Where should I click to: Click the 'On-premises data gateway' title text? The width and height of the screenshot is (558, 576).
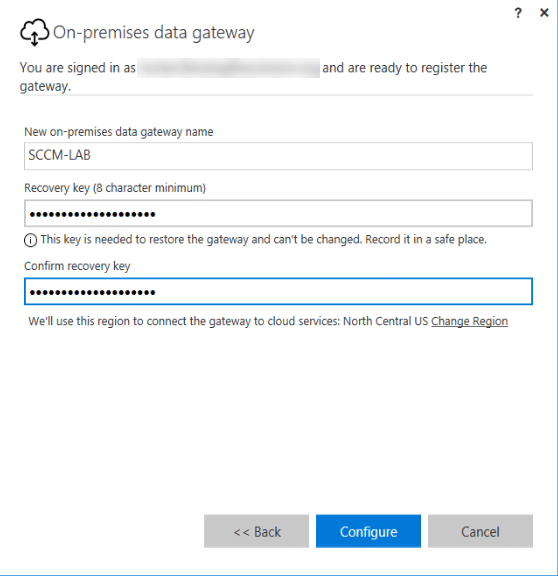coord(154,33)
